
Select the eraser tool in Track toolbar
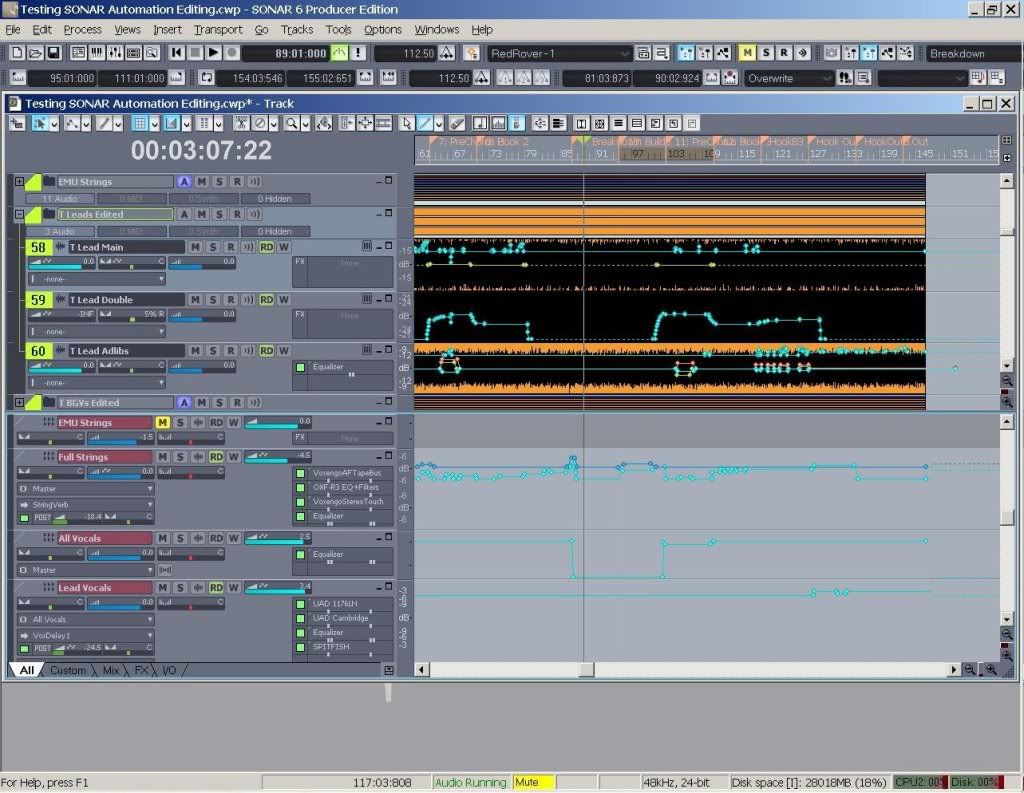click(x=457, y=123)
